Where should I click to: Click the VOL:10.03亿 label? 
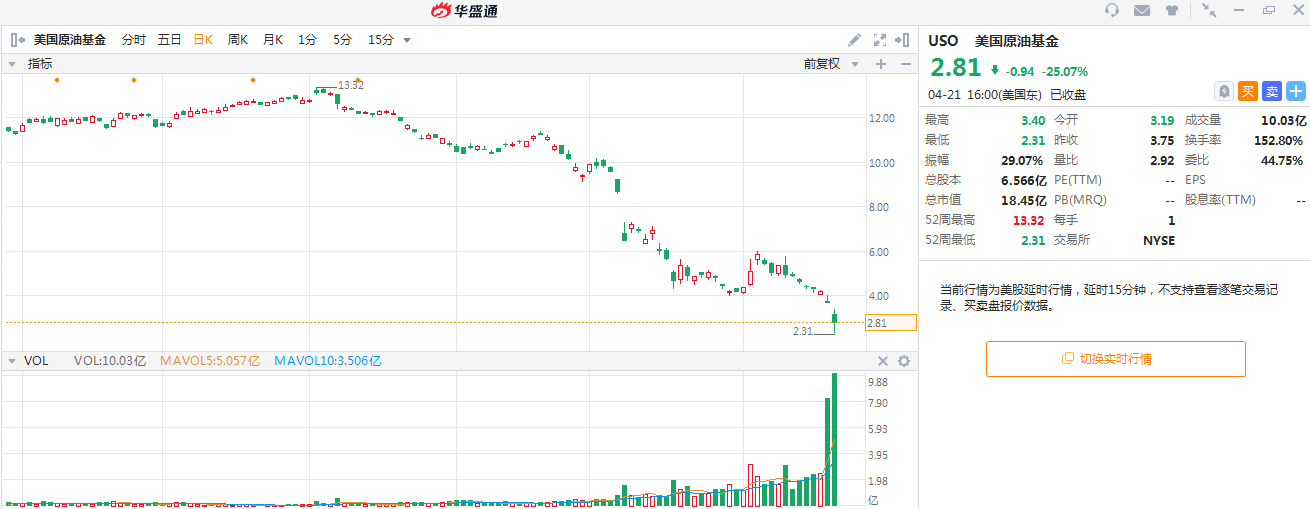tap(111, 361)
